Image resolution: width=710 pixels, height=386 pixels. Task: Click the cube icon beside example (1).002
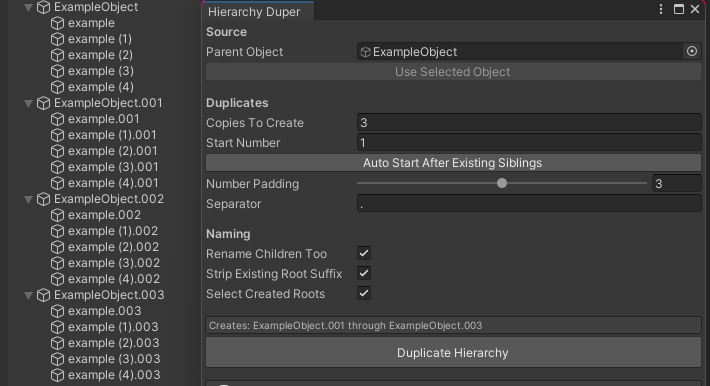58,231
